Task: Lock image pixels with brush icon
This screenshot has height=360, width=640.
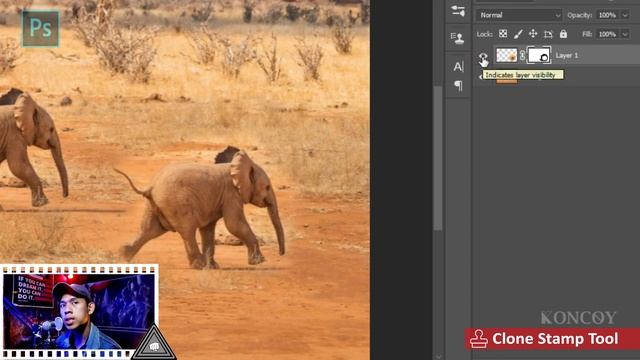Action: 518,34
